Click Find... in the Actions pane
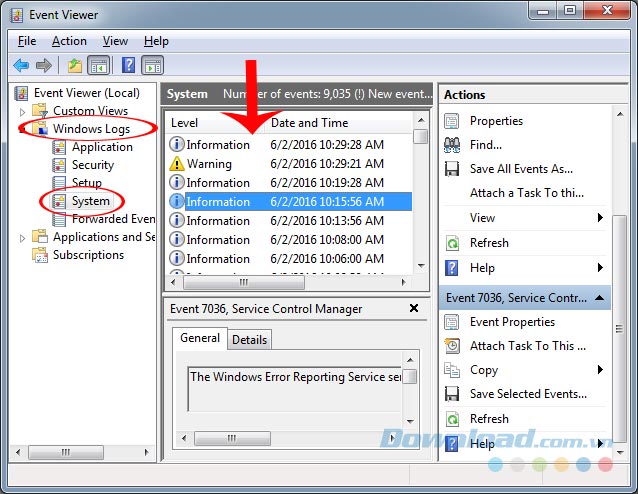The height and width of the screenshot is (494, 638). click(485, 145)
